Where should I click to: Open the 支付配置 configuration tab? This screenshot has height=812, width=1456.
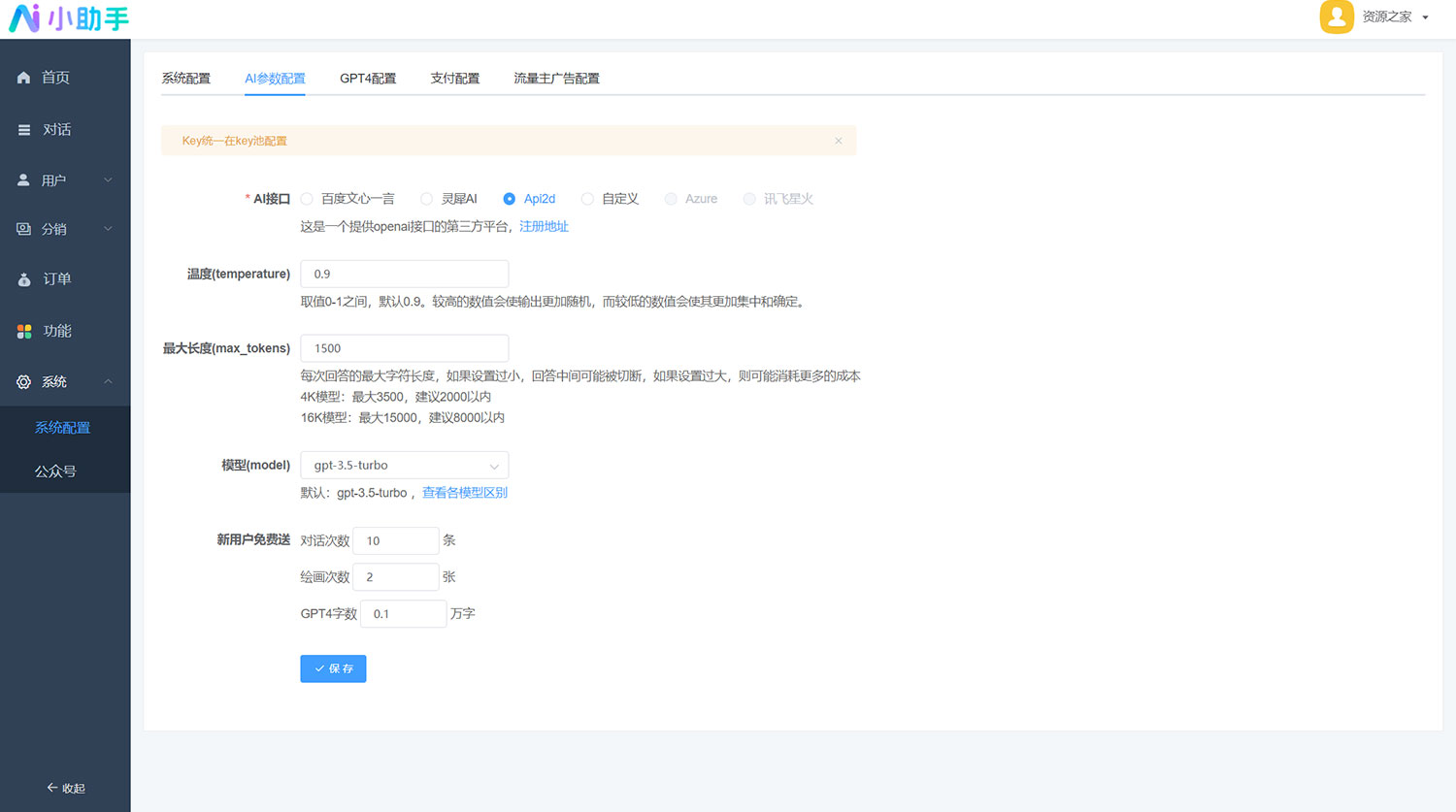coord(454,79)
